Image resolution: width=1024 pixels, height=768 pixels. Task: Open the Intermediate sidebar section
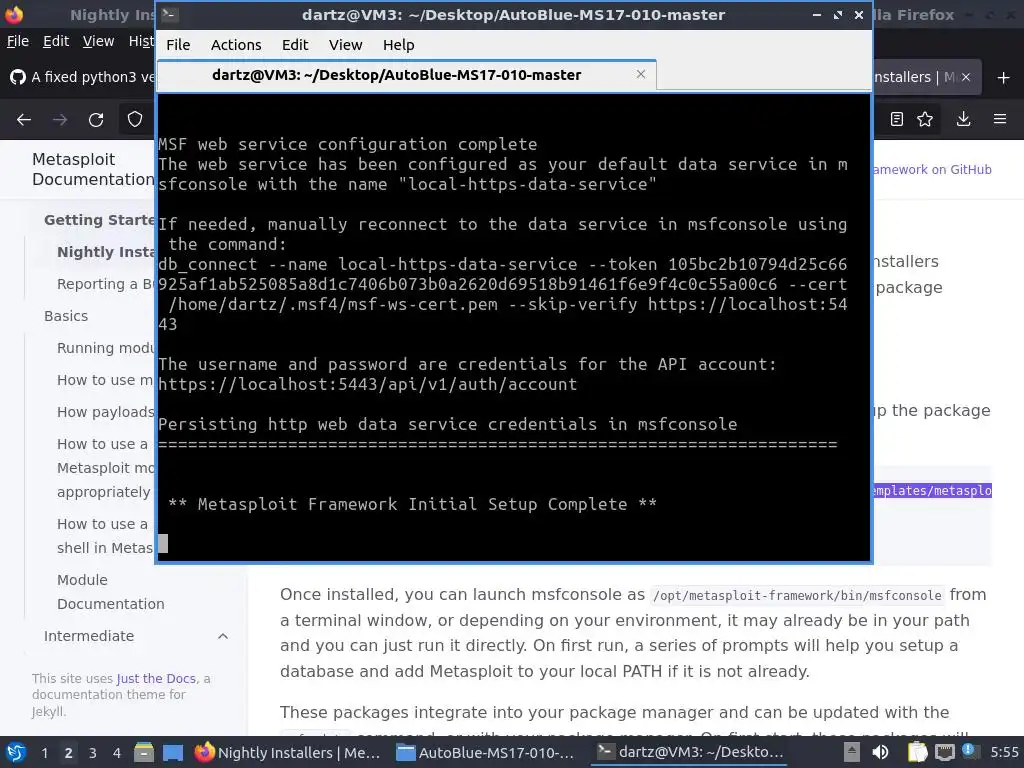pos(89,636)
